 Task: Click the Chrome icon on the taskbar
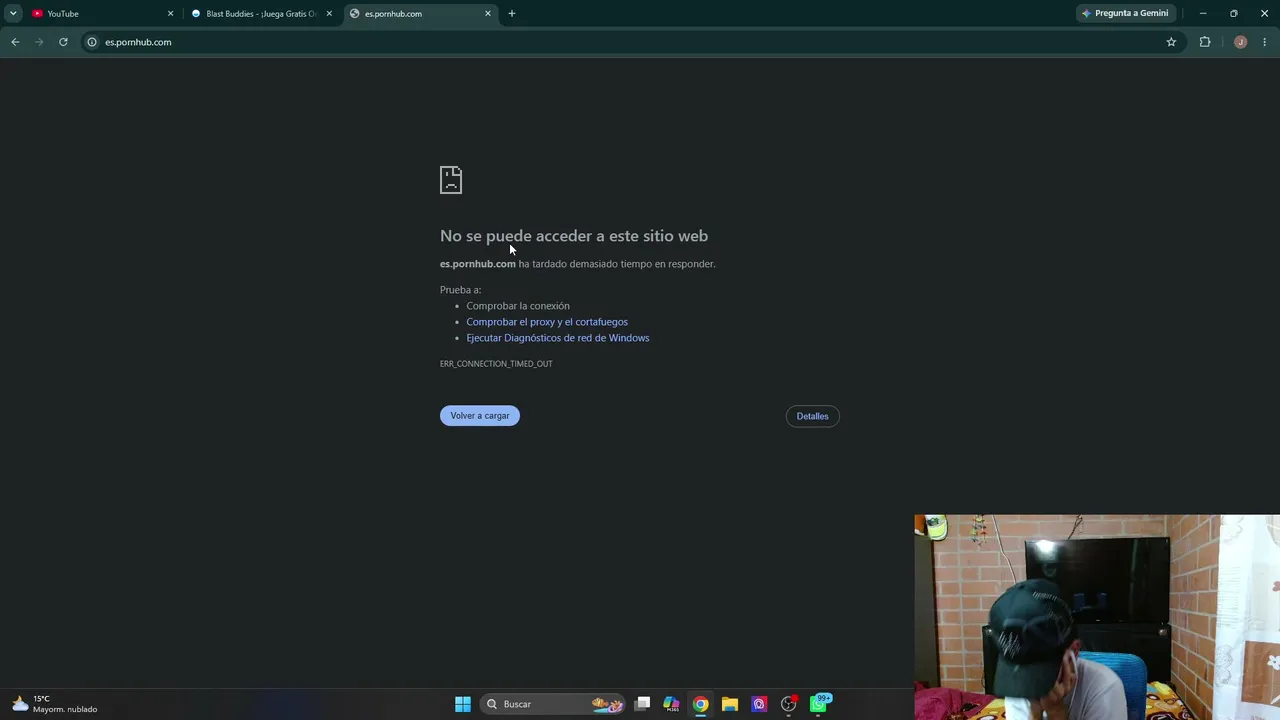701,704
